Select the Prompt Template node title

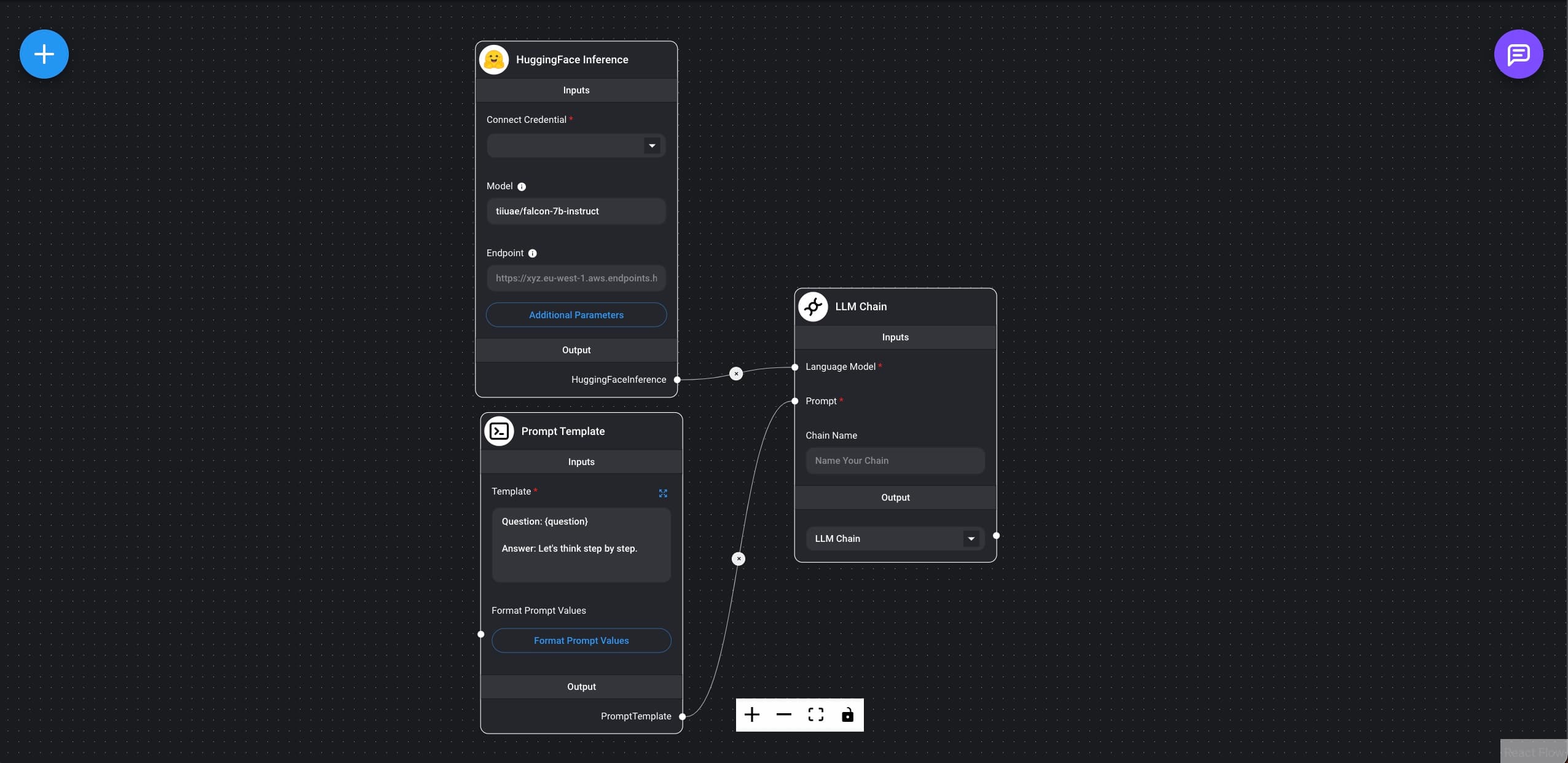563,431
